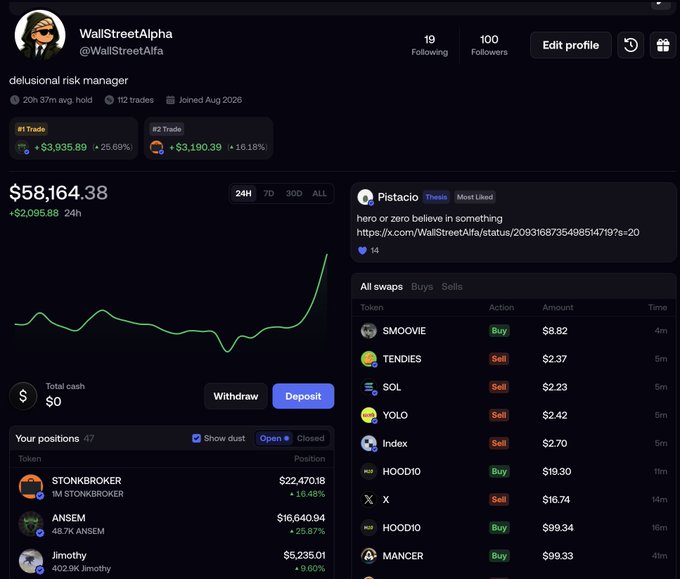Open the #1 Trade card
This screenshot has height=579, width=680.
pos(74,139)
